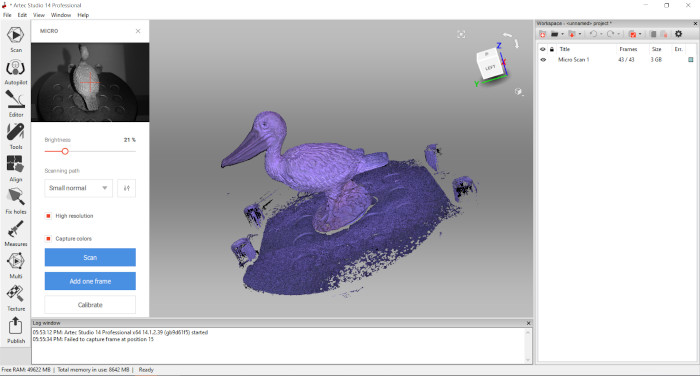
Task: Open the Autopilot tool
Action: coord(16,72)
